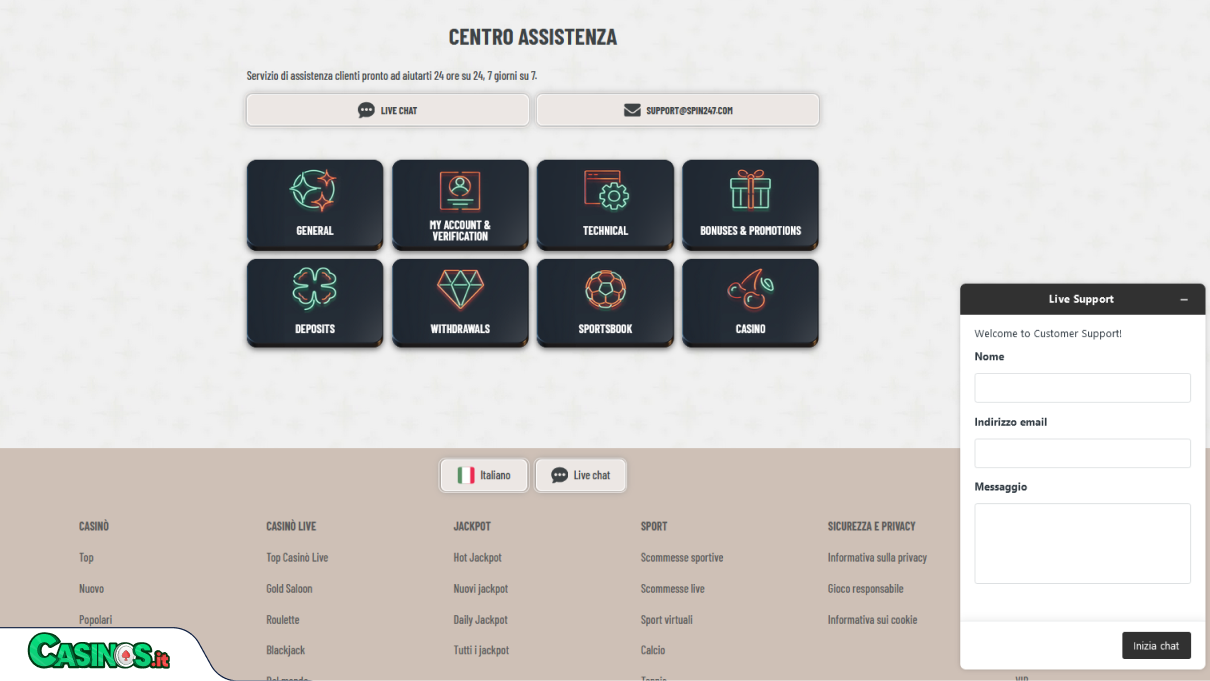Open the Technical help category
This screenshot has width=1210, height=681.
[605, 204]
